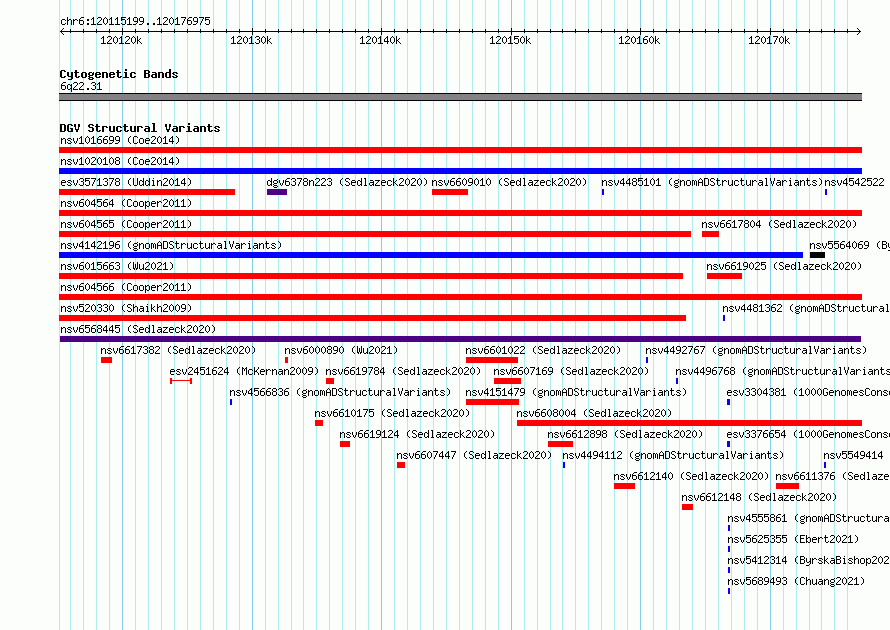This screenshot has width=890, height=630.
Task: Click the nsv6015663 (Wu2021) variant bar
Action: 371,276
